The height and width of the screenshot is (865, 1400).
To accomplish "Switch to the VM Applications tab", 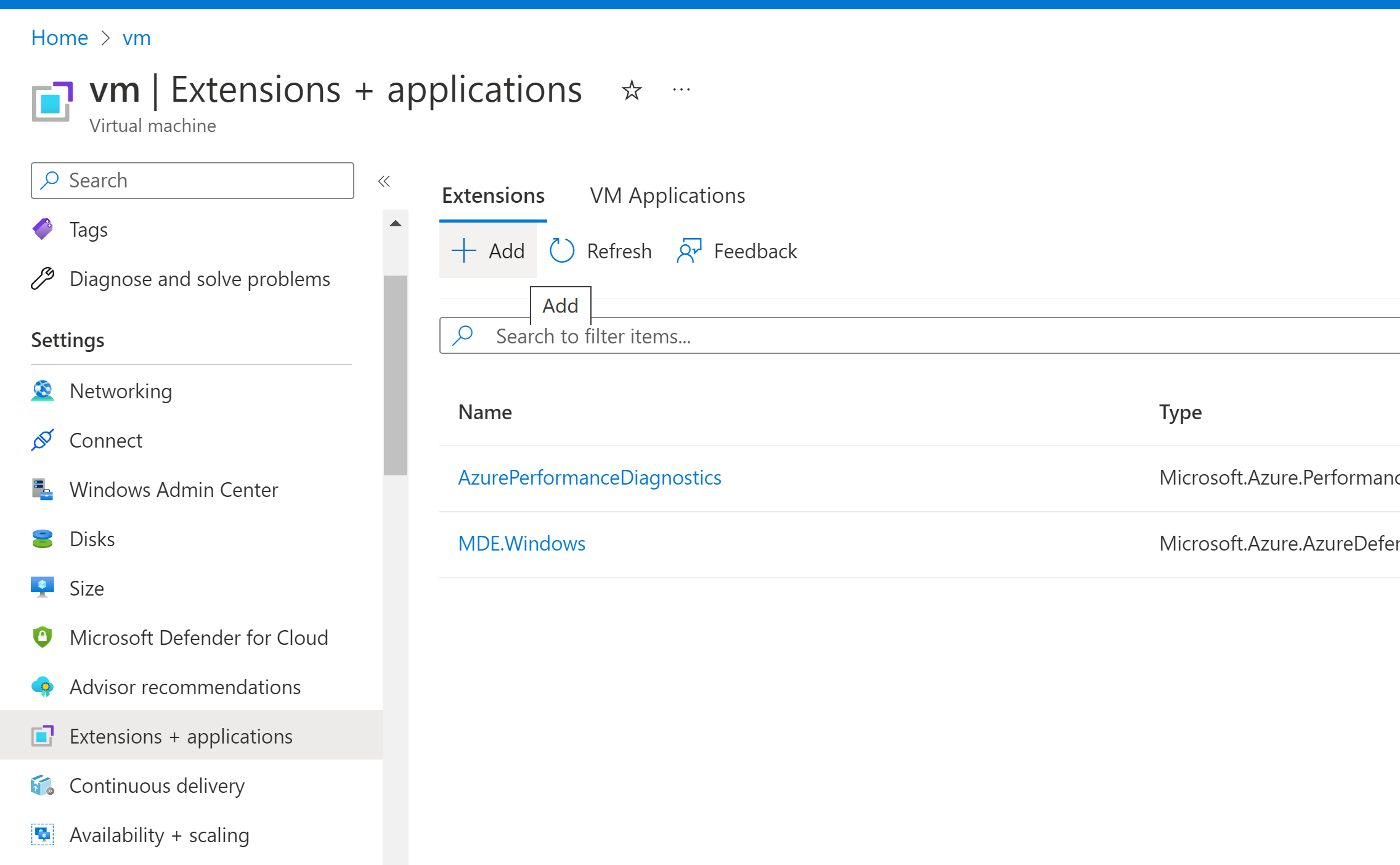I will (667, 195).
